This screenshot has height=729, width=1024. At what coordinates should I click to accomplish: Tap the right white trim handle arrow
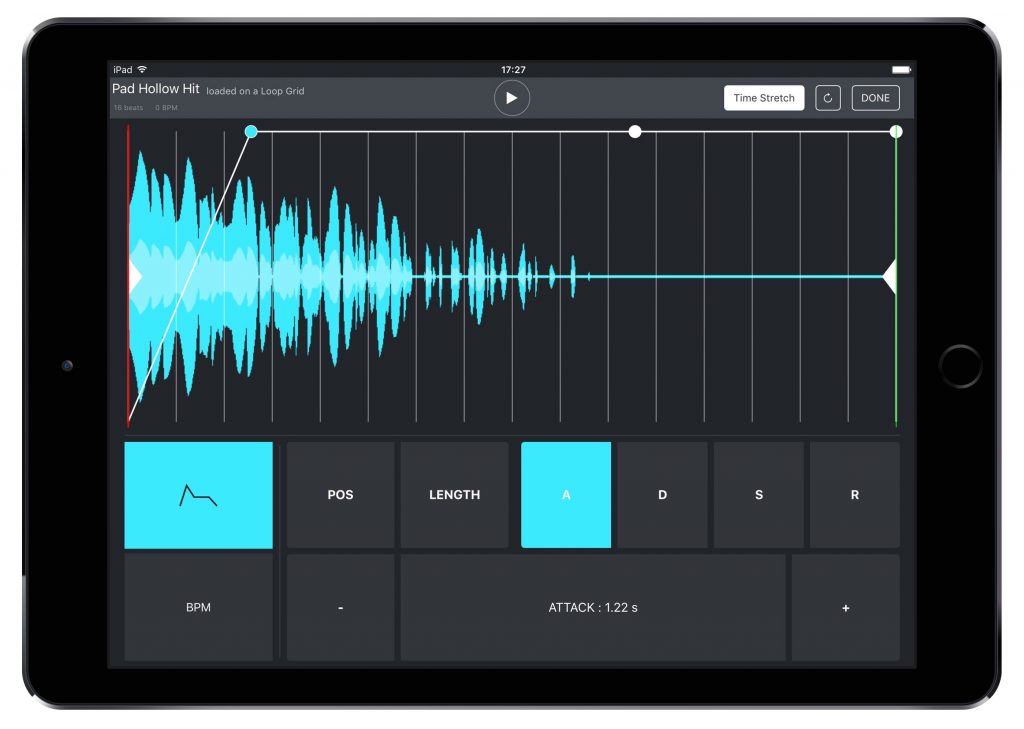(x=888, y=276)
